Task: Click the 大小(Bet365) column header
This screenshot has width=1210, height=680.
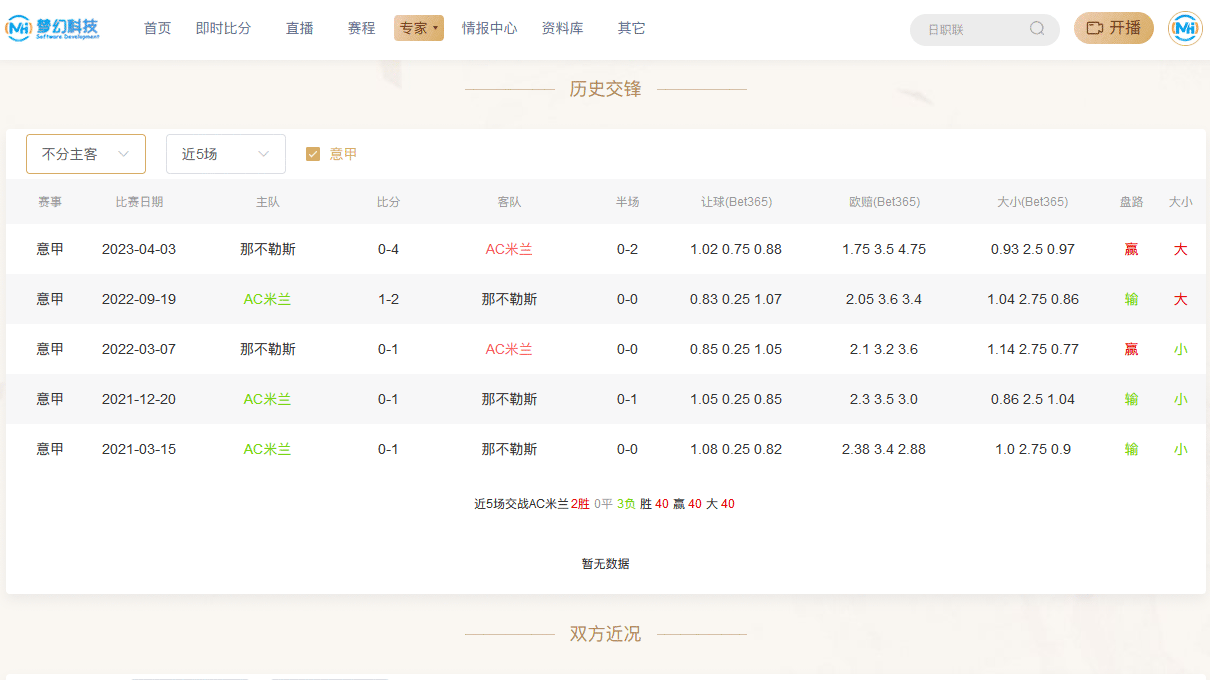Action: (1032, 202)
